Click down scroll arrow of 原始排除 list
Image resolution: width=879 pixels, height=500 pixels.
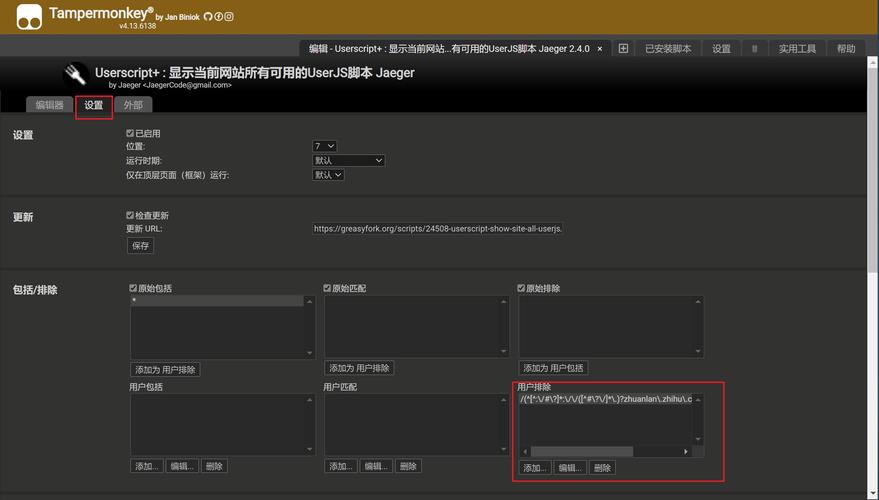(x=698, y=351)
